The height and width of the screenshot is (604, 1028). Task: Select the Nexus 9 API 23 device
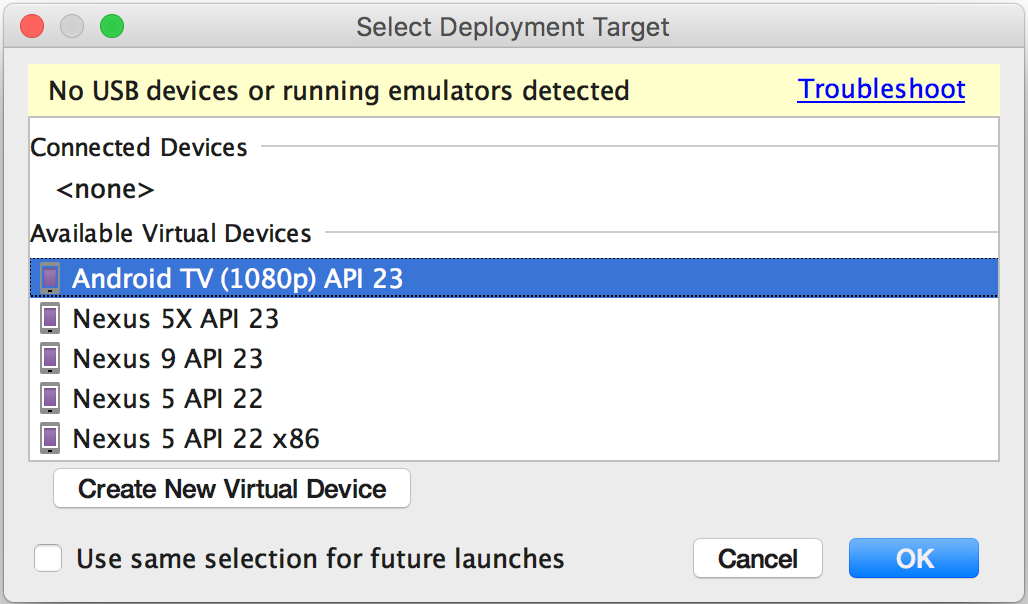point(167,358)
